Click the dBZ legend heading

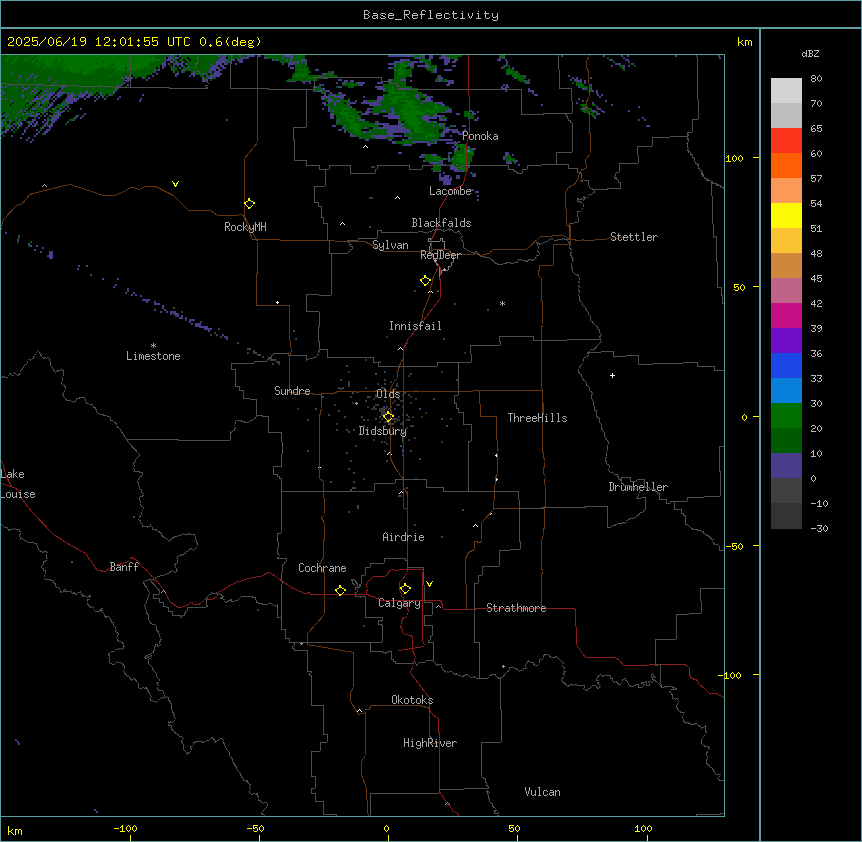click(x=810, y=53)
